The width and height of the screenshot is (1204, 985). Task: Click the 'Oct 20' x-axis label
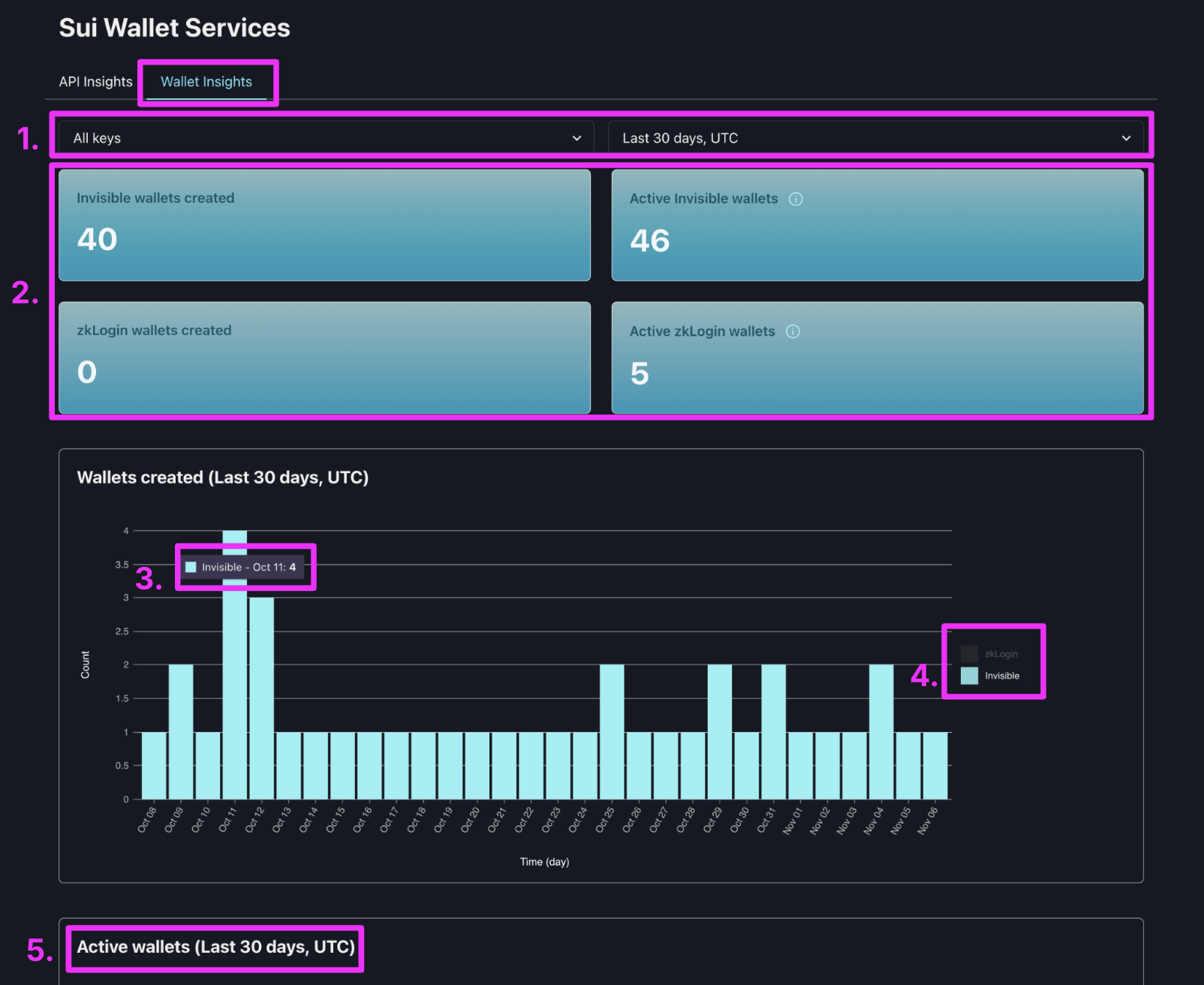pos(470,820)
